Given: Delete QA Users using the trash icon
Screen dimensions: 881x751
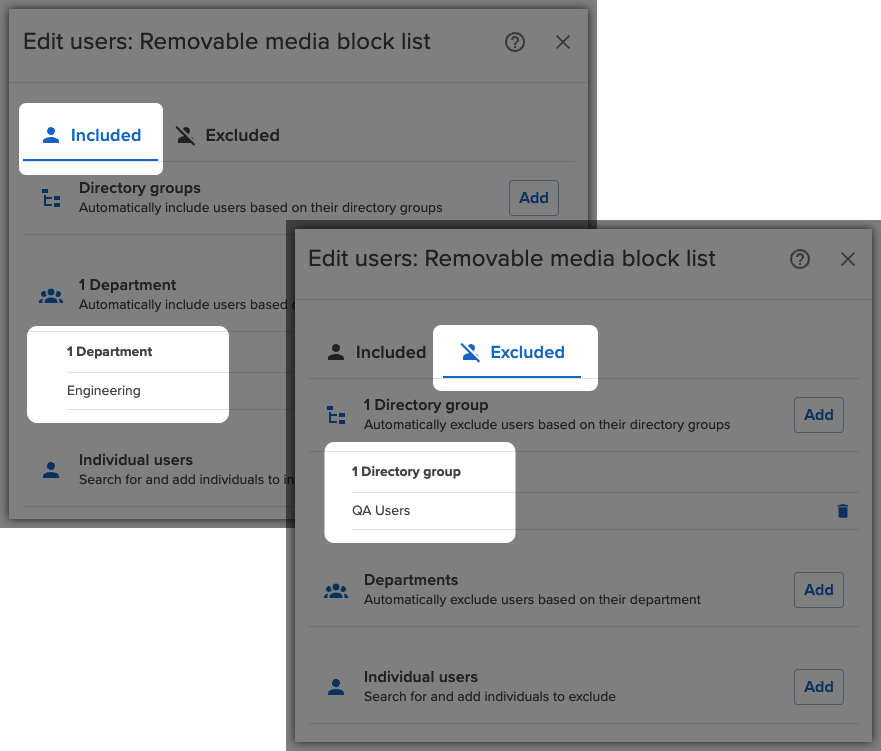Looking at the screenshot, I should coord(842,511).
